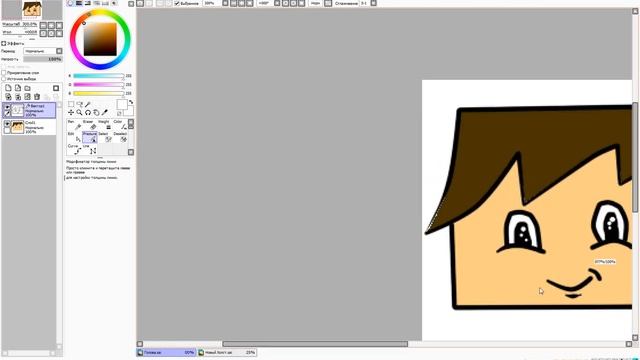Image resolution: width=640 pixels, height=360 pixels.
Task: Select the vector linework layer row
Action: click(29, 110)
